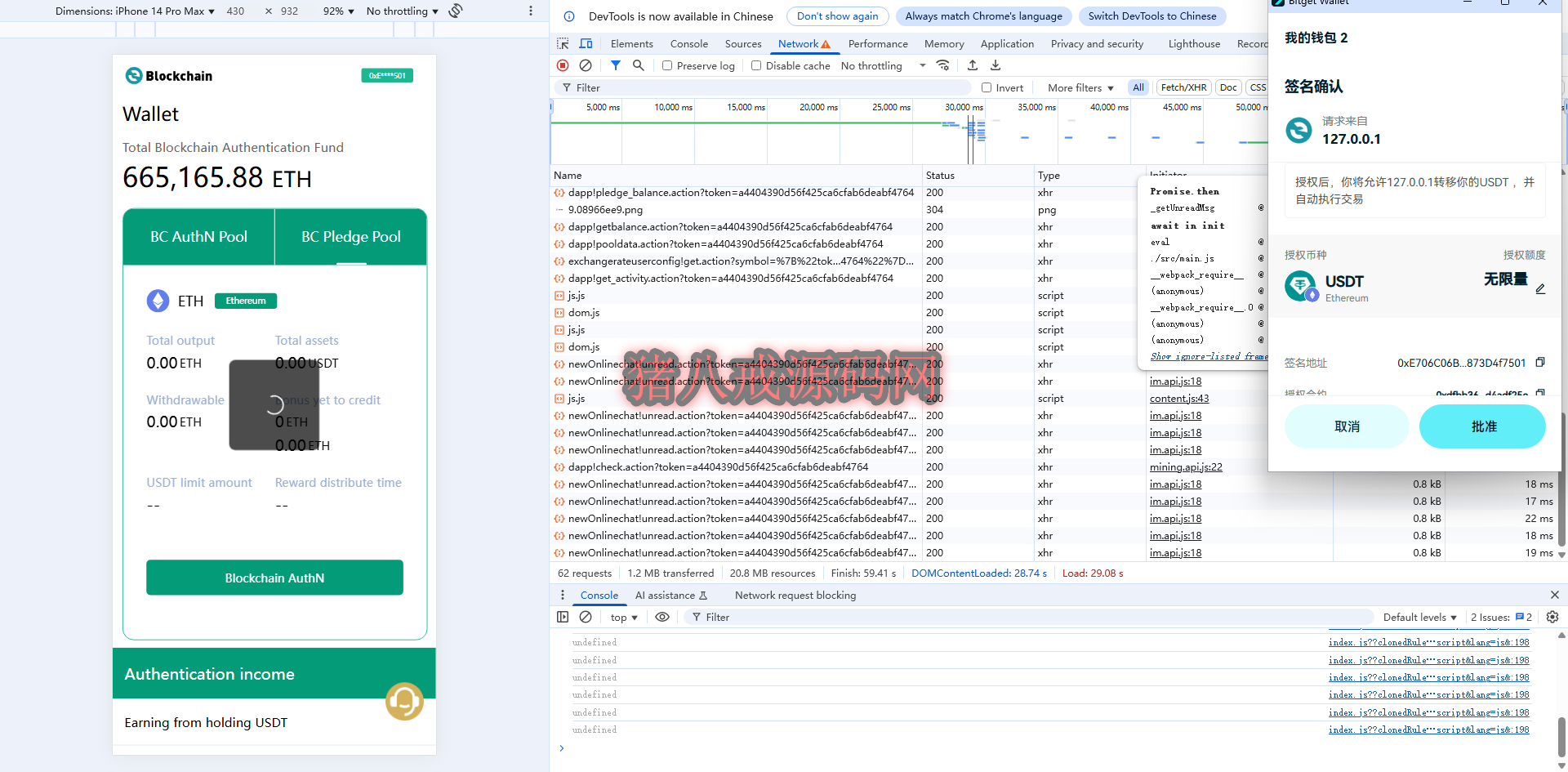
Task: Open the 92% zoom dropdown
Action: coord(338,11)
